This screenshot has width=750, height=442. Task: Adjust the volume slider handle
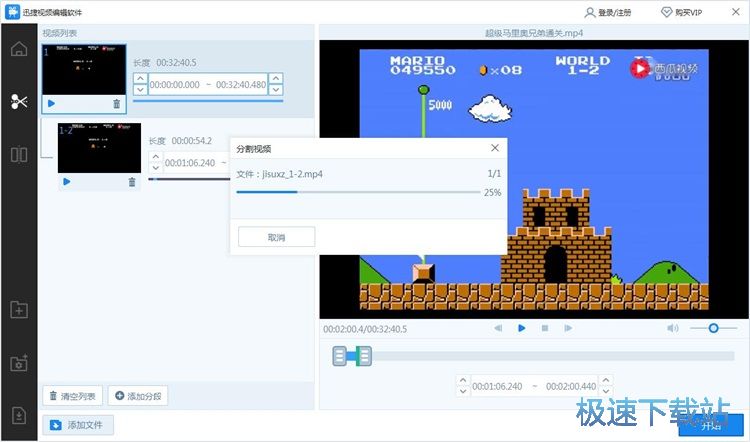713,328
